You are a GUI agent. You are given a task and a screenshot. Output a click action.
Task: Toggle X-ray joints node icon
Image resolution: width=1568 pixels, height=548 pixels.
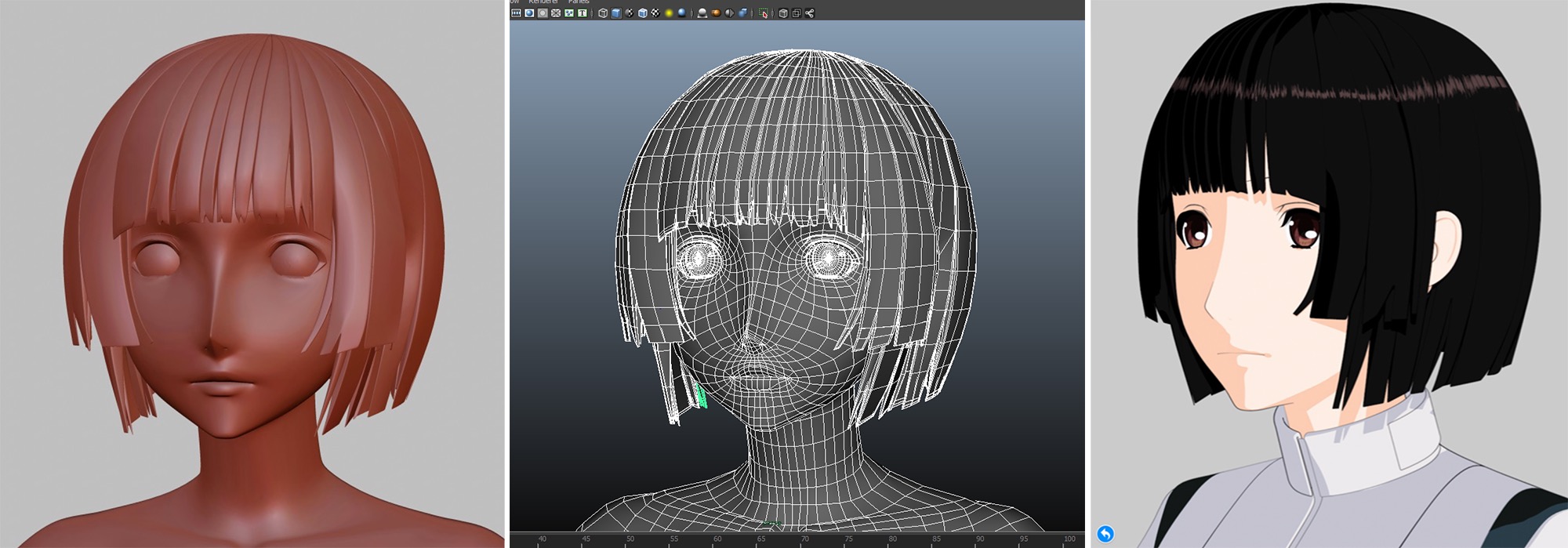tap(810, 13)
